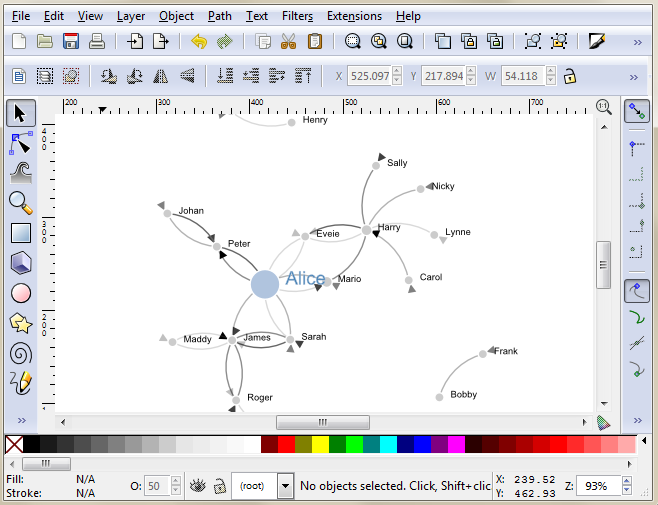This screenshot has height=505, width=658.
Task: Expand hidden tool controls items
Action: [x=634, y=77]
